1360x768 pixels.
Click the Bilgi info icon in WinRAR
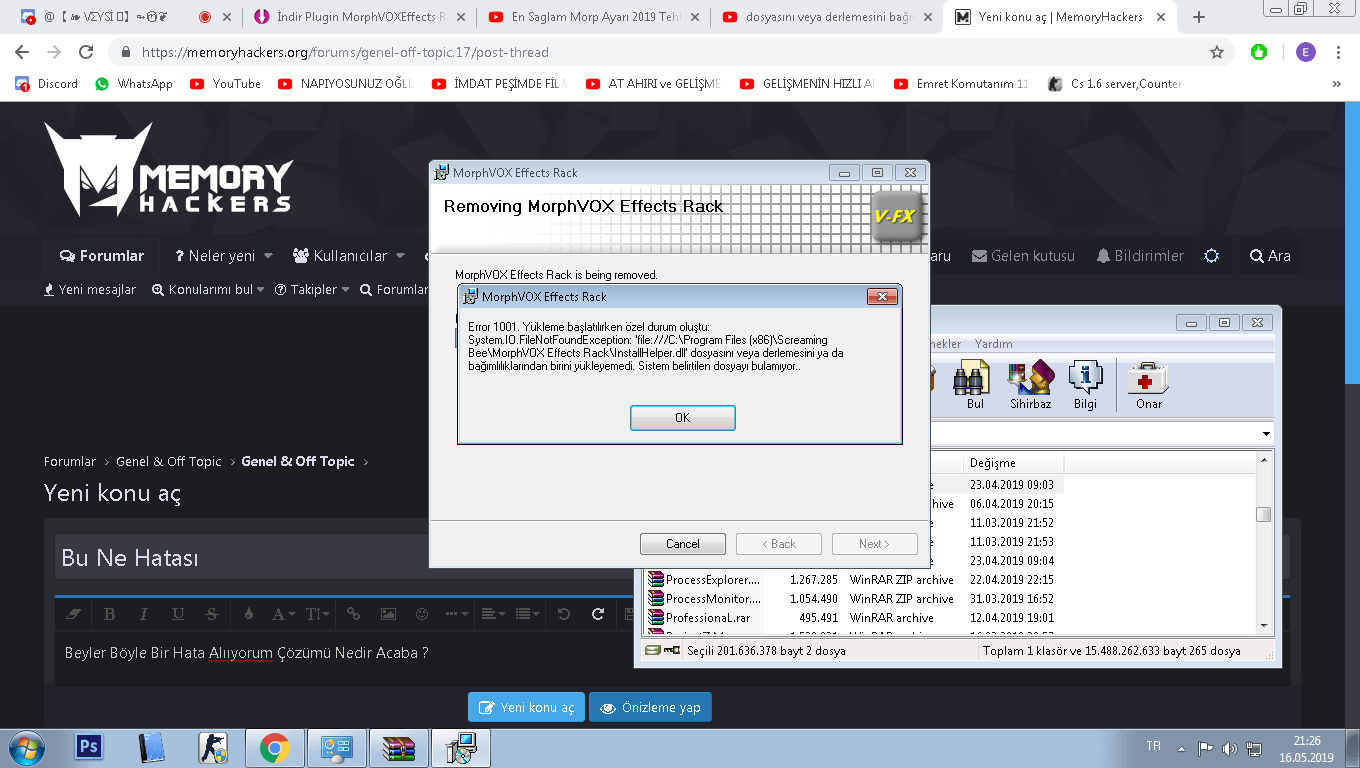point(1085,385)
